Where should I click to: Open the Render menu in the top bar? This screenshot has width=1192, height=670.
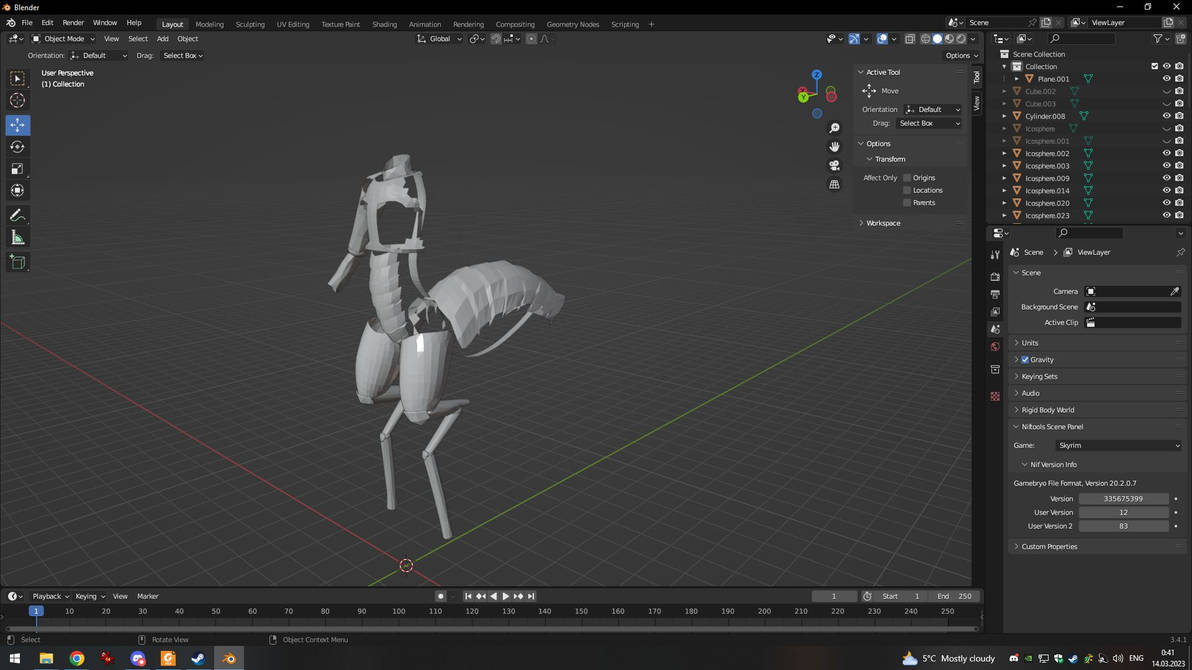[72, 22]
